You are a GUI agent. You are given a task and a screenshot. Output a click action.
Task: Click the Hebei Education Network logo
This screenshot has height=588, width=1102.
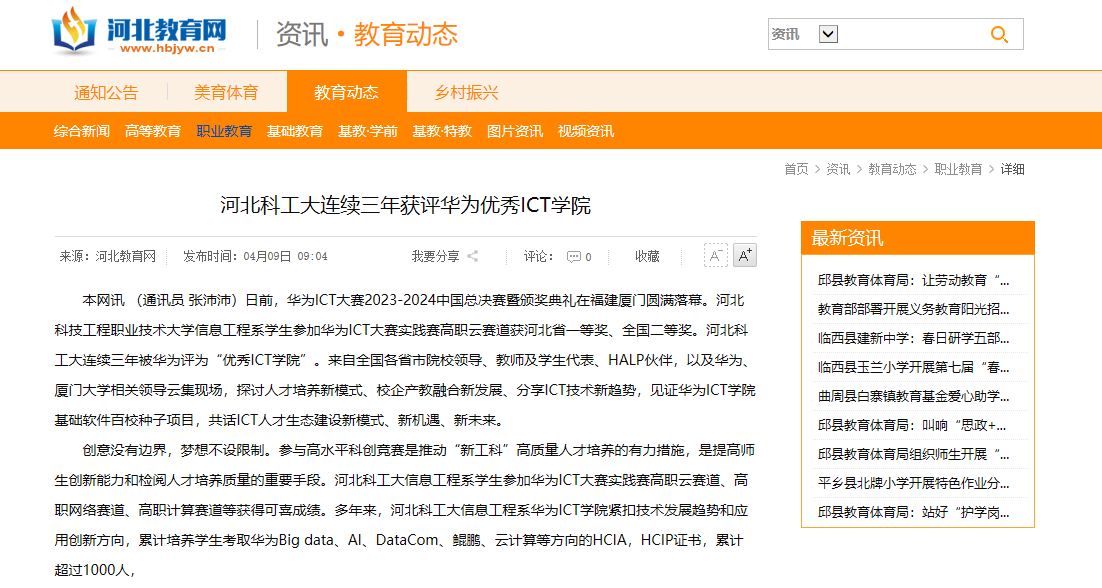(139, 33)
